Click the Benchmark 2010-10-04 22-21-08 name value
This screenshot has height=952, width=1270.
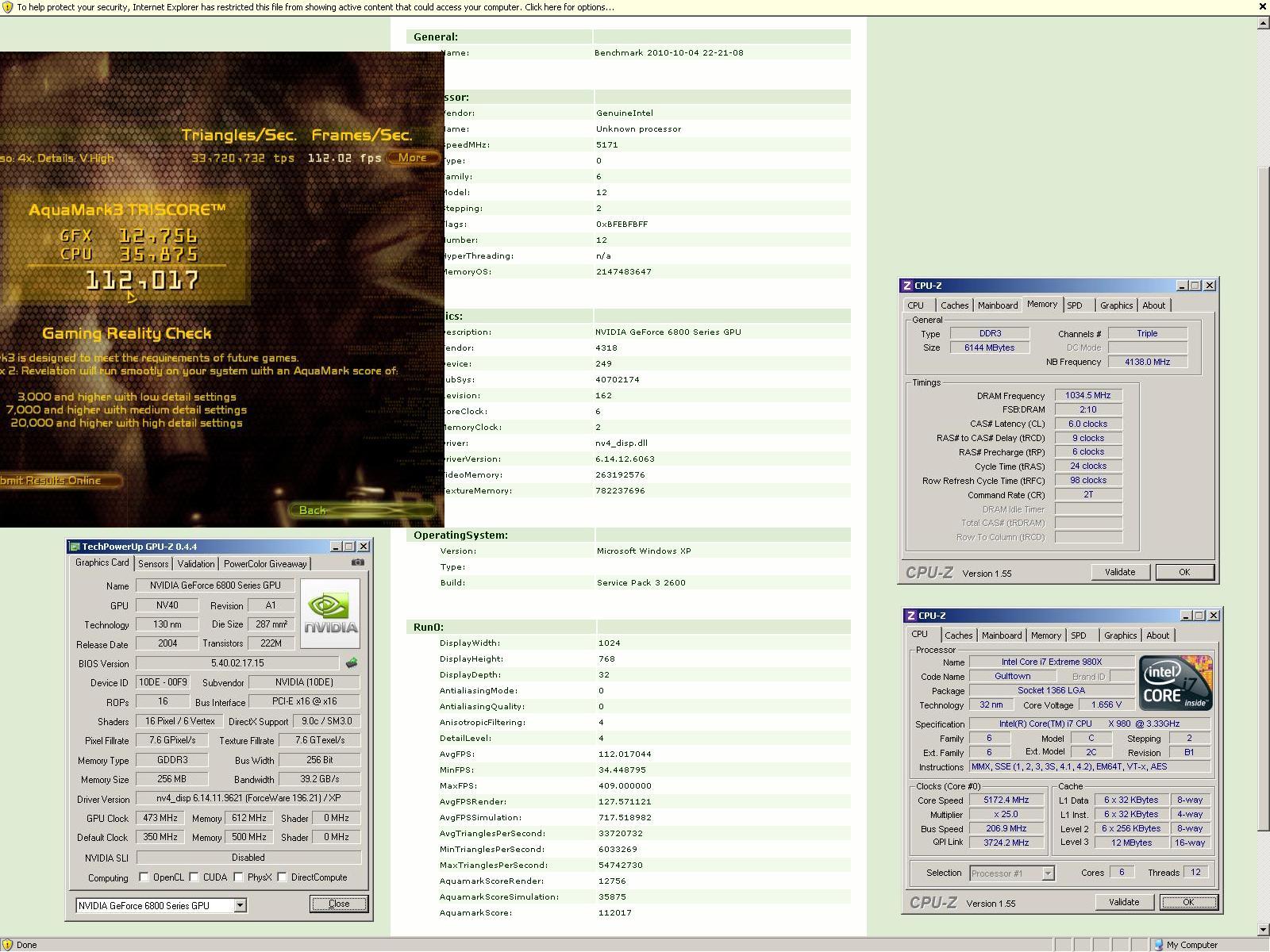pyautogui.click(x=669, y=52)
